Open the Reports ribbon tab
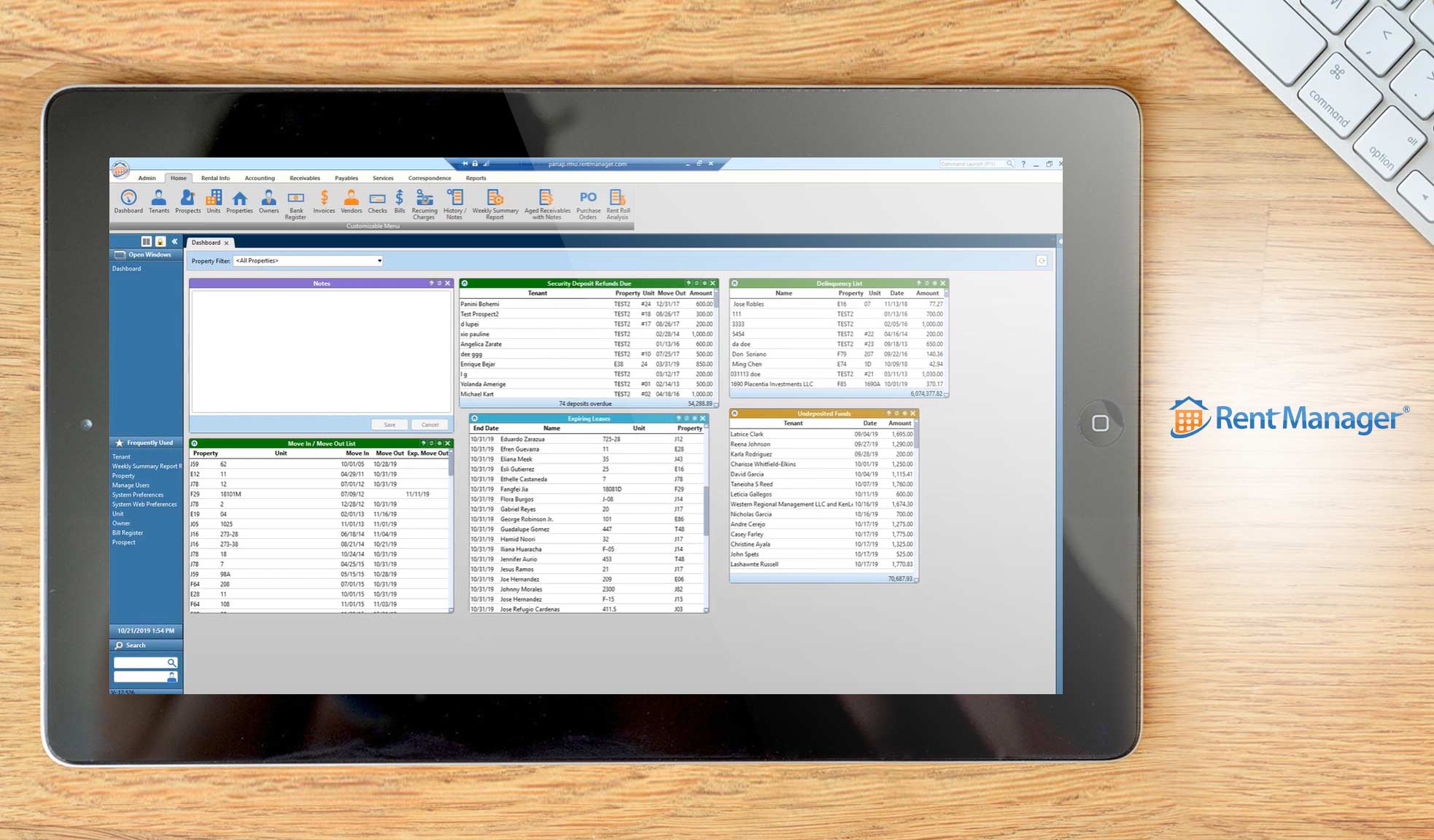Screen dimensions: 1434x840 point(476,178)
